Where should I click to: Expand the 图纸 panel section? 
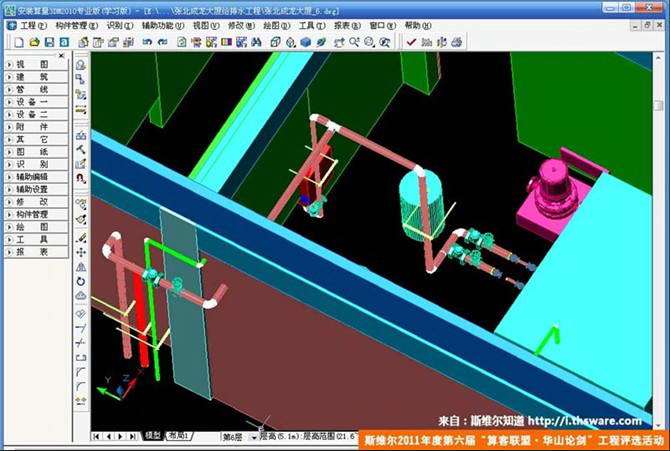pos(36,152)
